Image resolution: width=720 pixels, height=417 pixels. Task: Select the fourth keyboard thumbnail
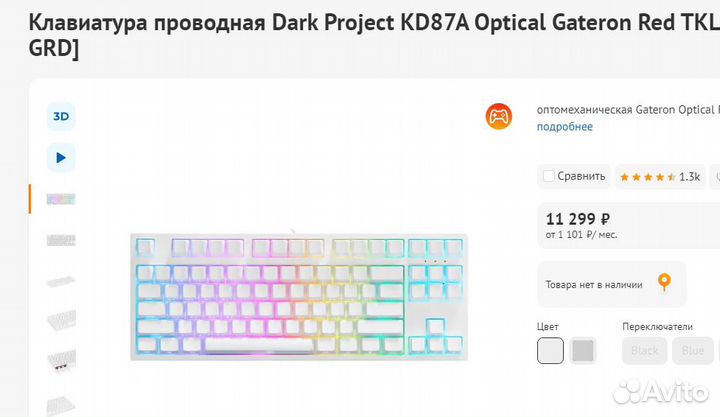[61, 321]
